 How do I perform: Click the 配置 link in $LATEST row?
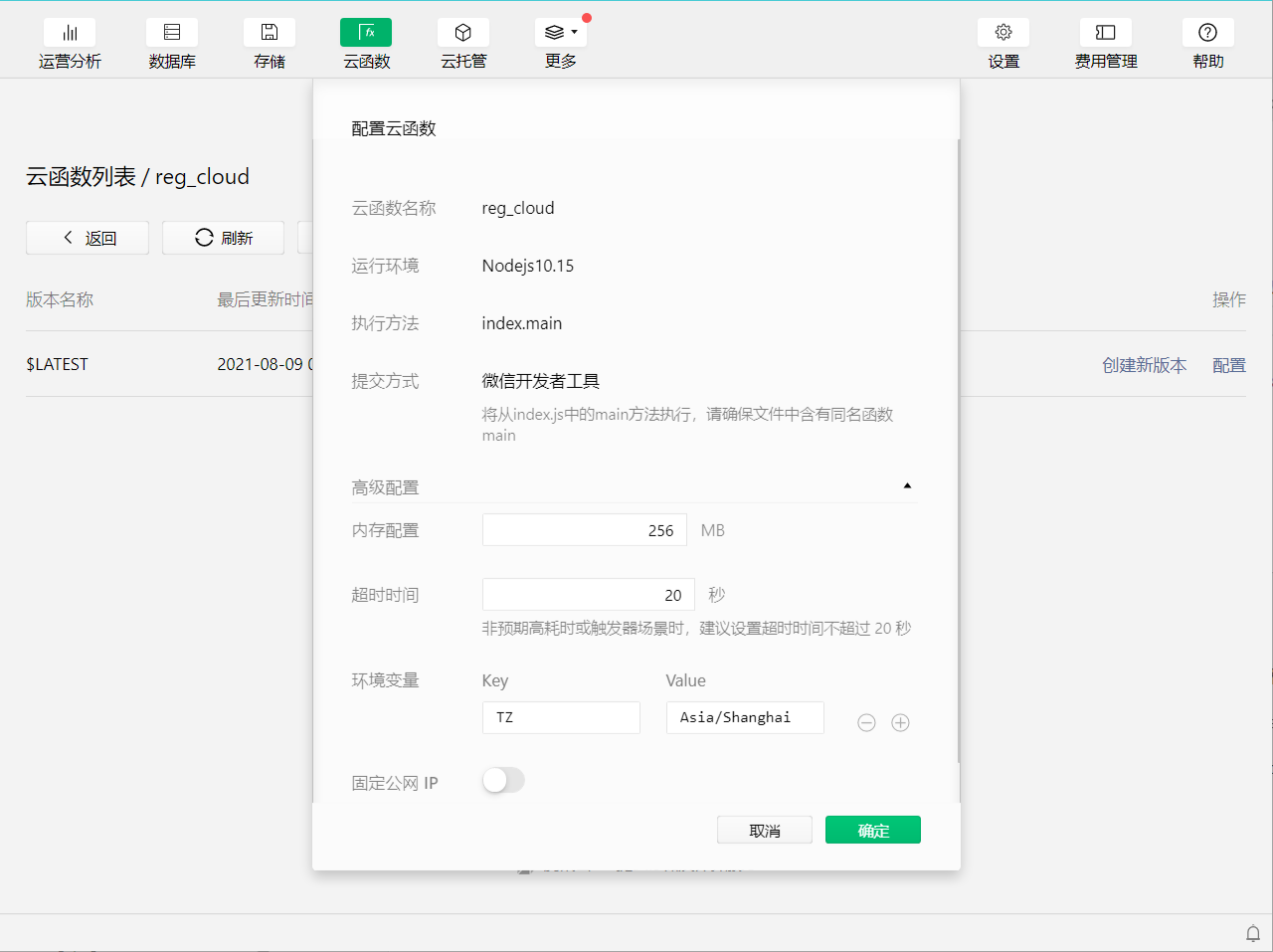(x=1229, y=365)
